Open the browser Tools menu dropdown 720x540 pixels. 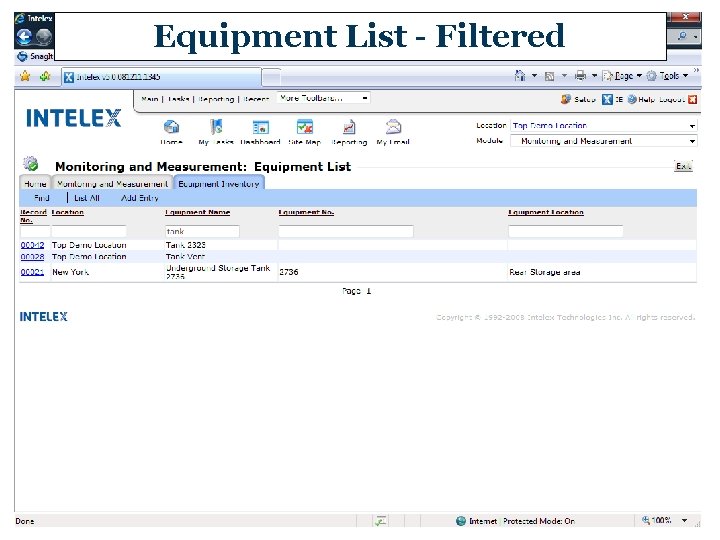[667, 76]
